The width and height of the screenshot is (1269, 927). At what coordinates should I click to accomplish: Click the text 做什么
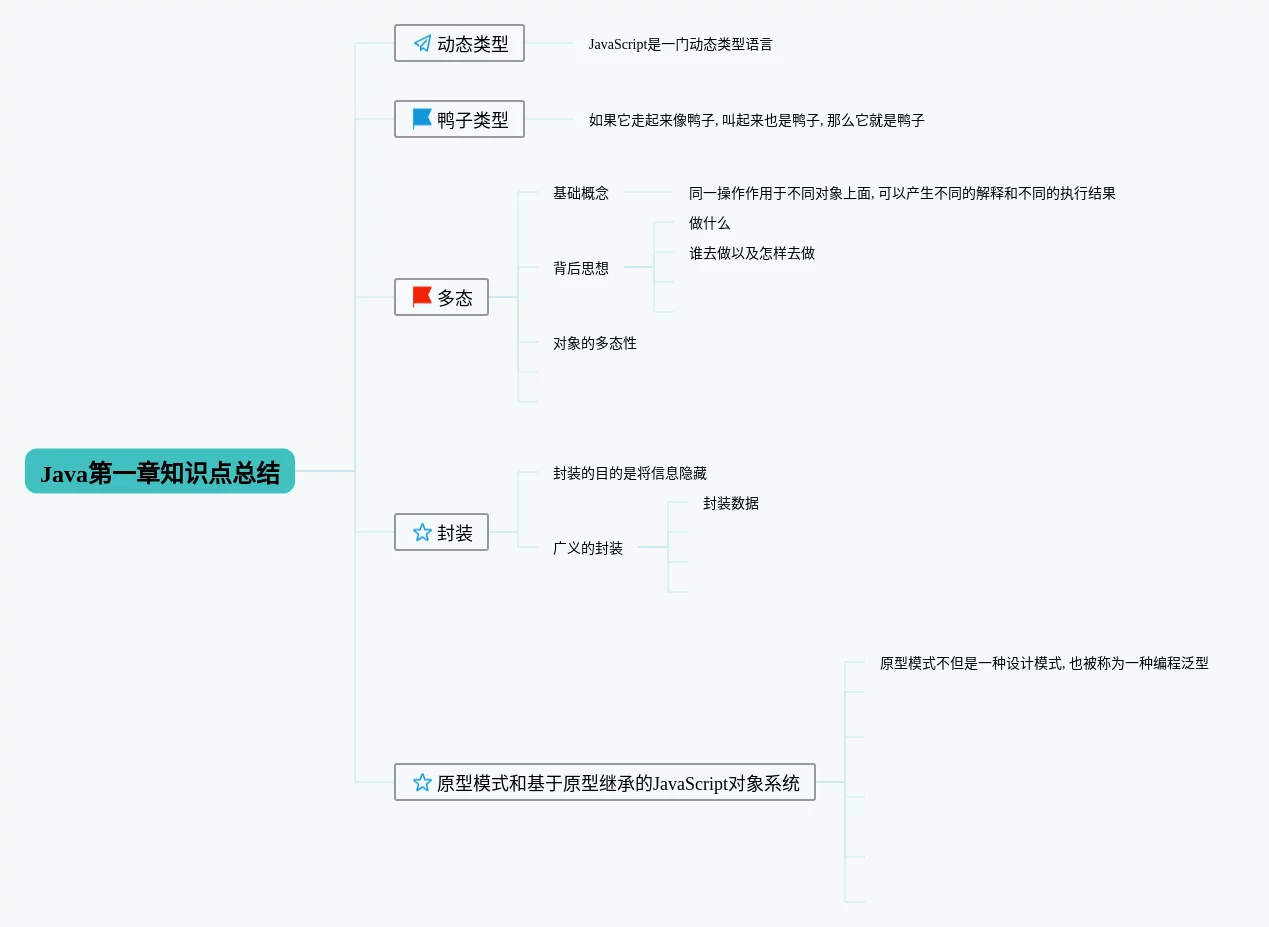click(x=710, y=223)
